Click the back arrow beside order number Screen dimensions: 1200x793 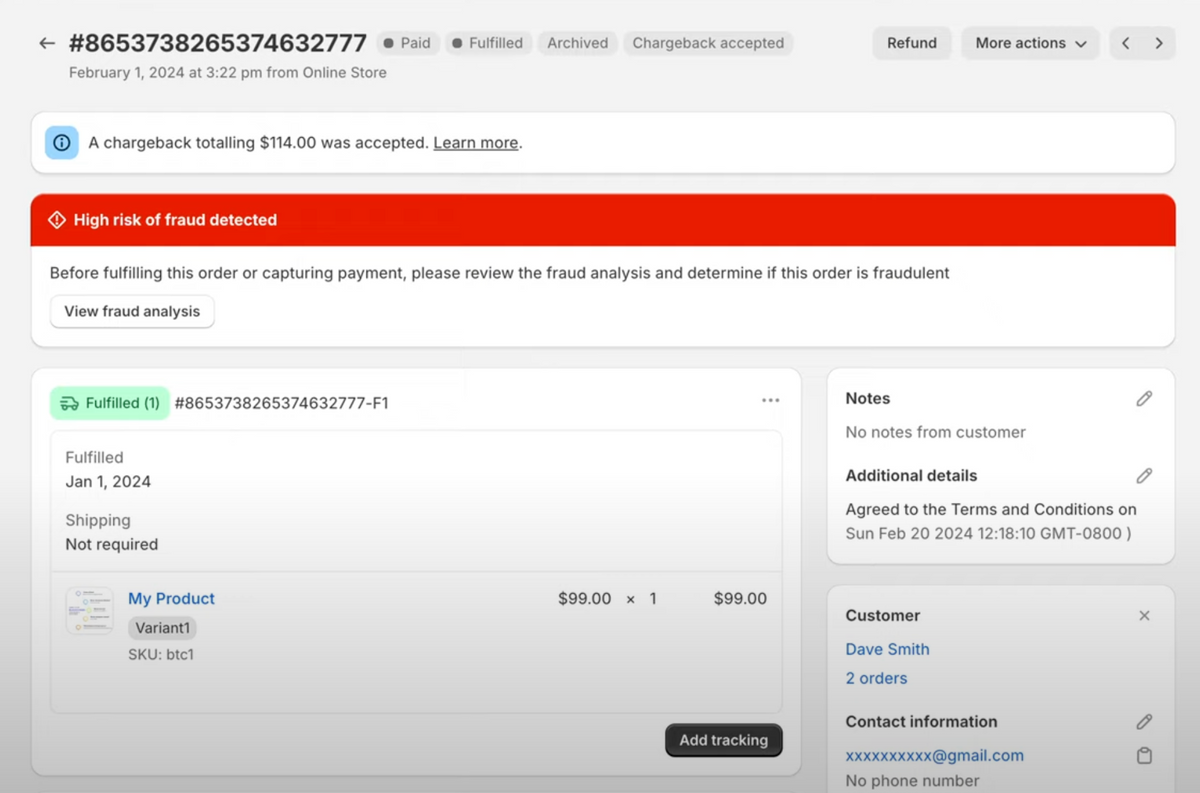(x=47, y=43)
